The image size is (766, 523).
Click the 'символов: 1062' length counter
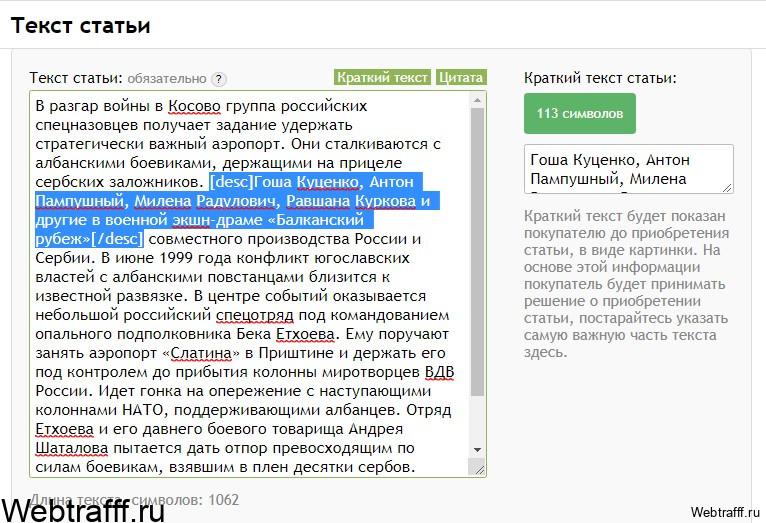pyautogui.click(x=185, y=500)
